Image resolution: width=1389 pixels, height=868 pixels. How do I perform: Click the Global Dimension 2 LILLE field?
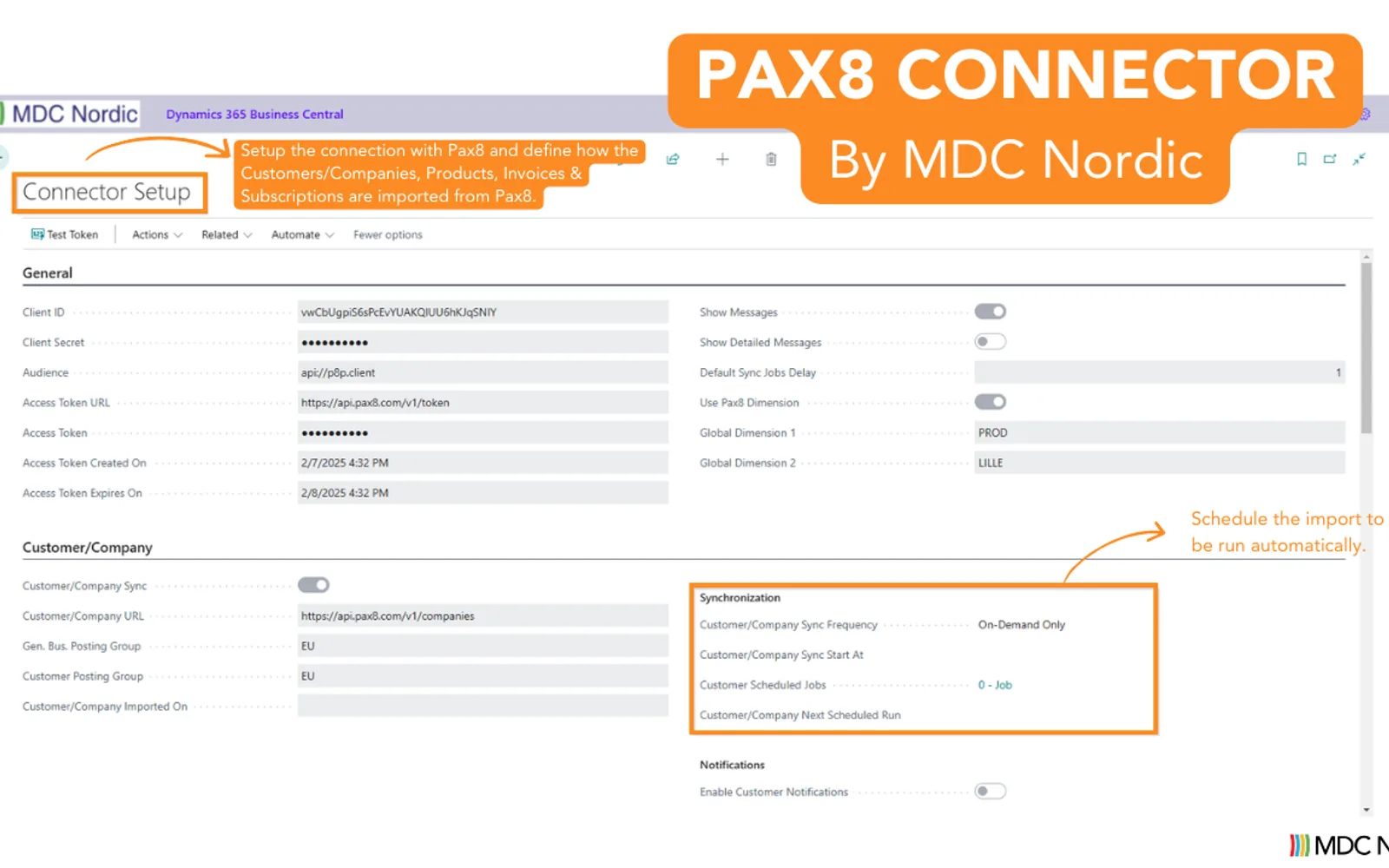click(1160, 463)
